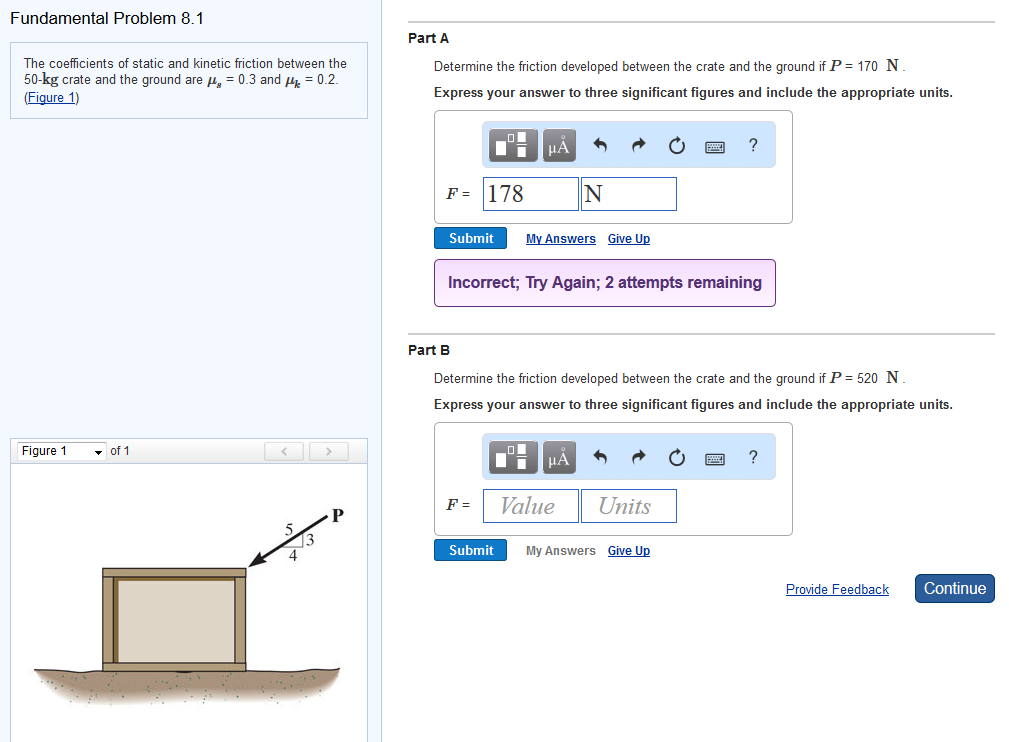Open the equation template editor in Part A
This screenshot has height=742, width=1009.
point(512,145)
